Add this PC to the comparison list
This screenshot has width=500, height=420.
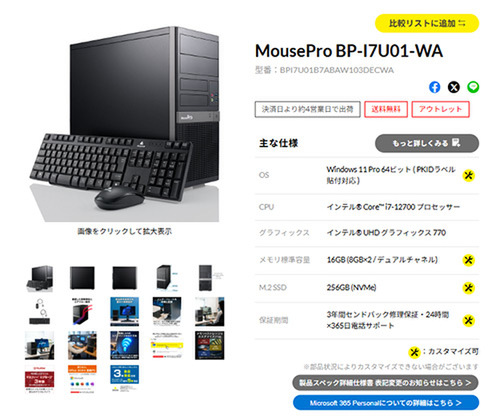pyautogui.click(x=427, y=23)
